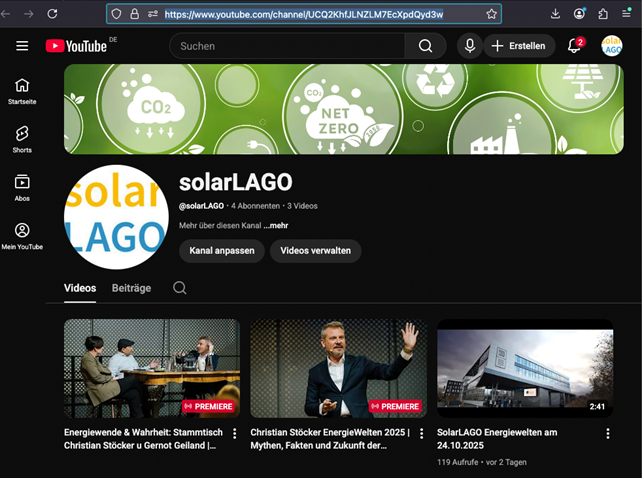Click the Kanal anpassen button

(x=222, y=251)
